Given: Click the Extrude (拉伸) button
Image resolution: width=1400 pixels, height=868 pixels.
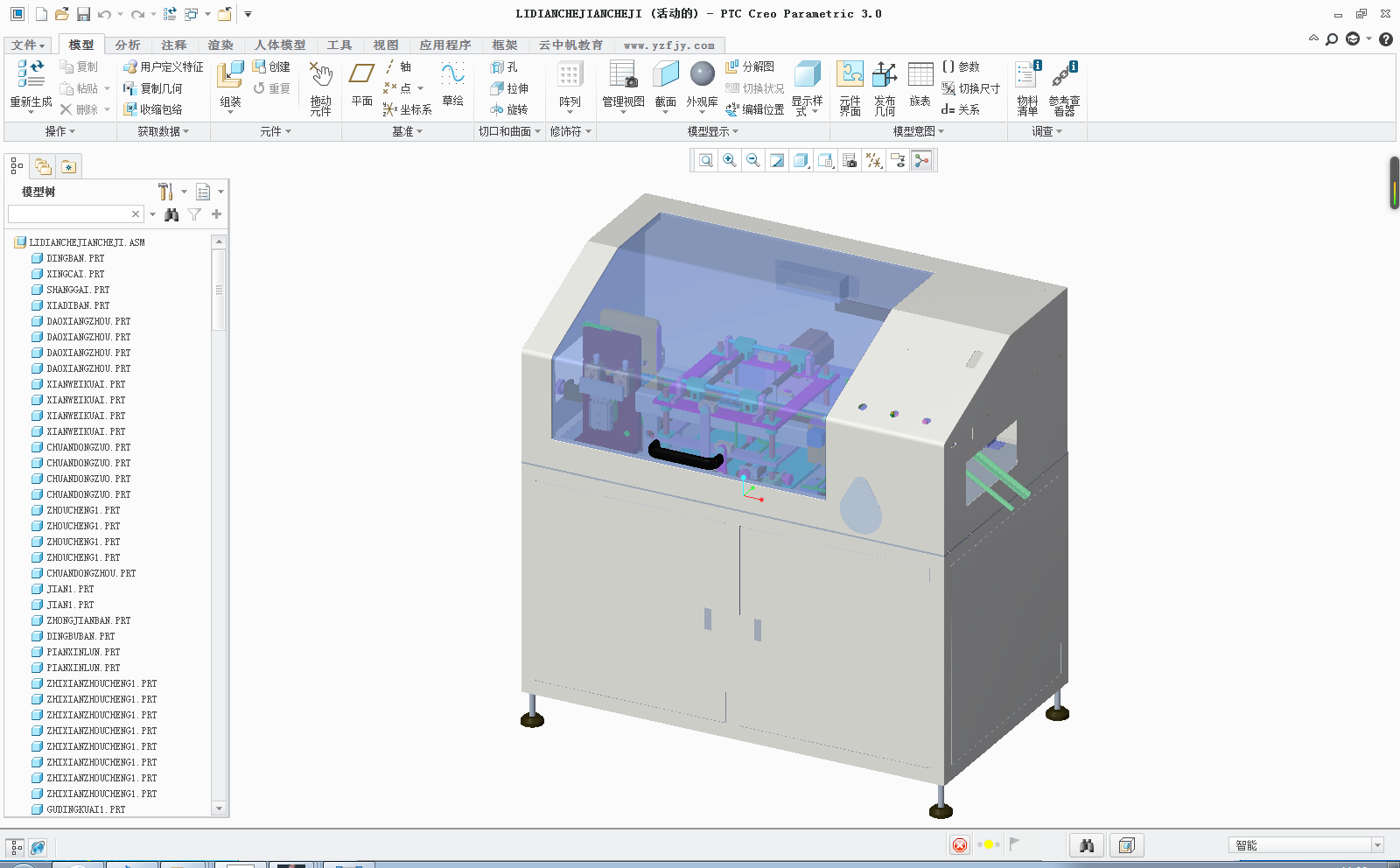Looking at the screenshot, I should (509, 88).
